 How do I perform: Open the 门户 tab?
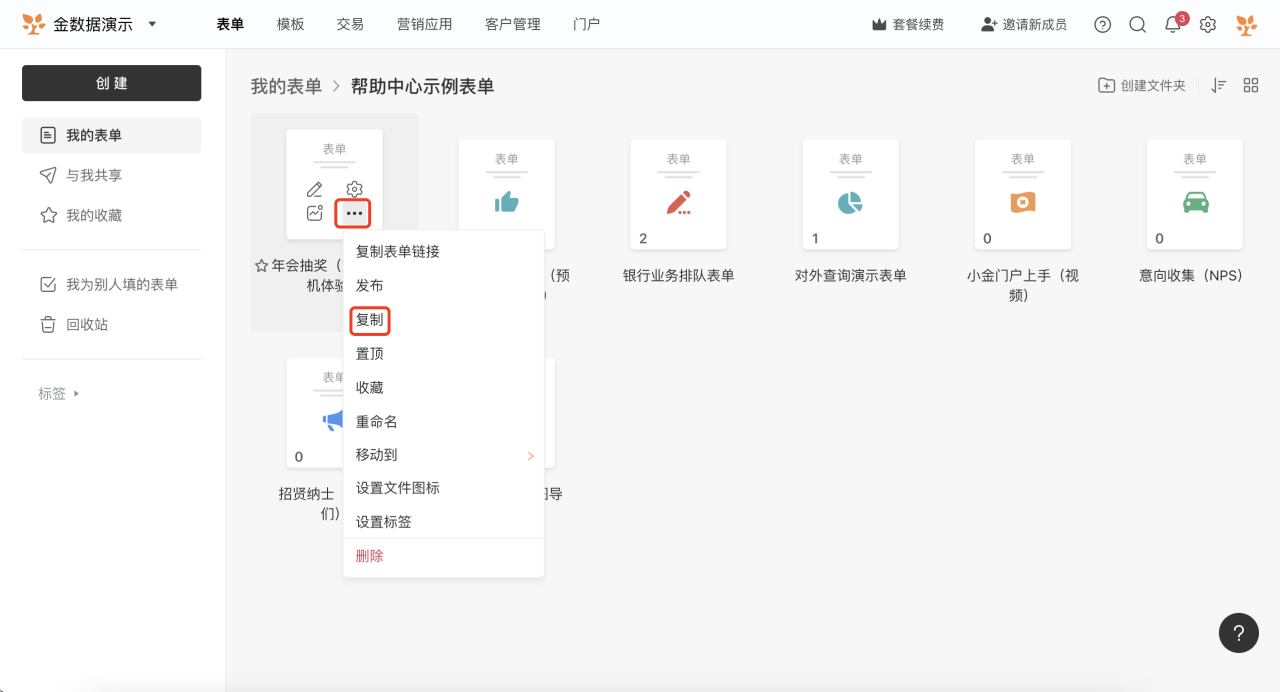point(586,24)
